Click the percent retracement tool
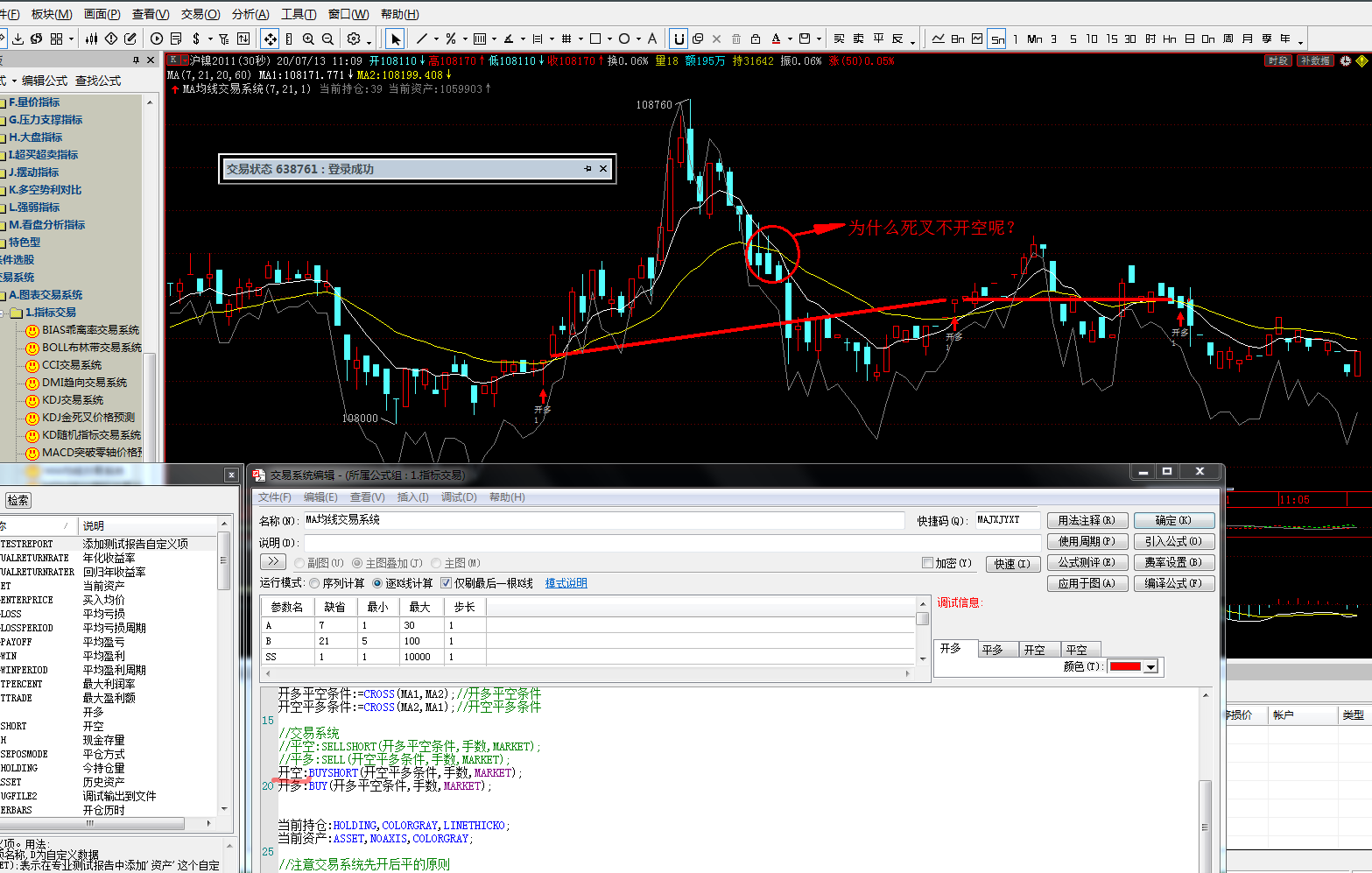Viewport: 1372px width, 873px height. click(x=450, y=39)
